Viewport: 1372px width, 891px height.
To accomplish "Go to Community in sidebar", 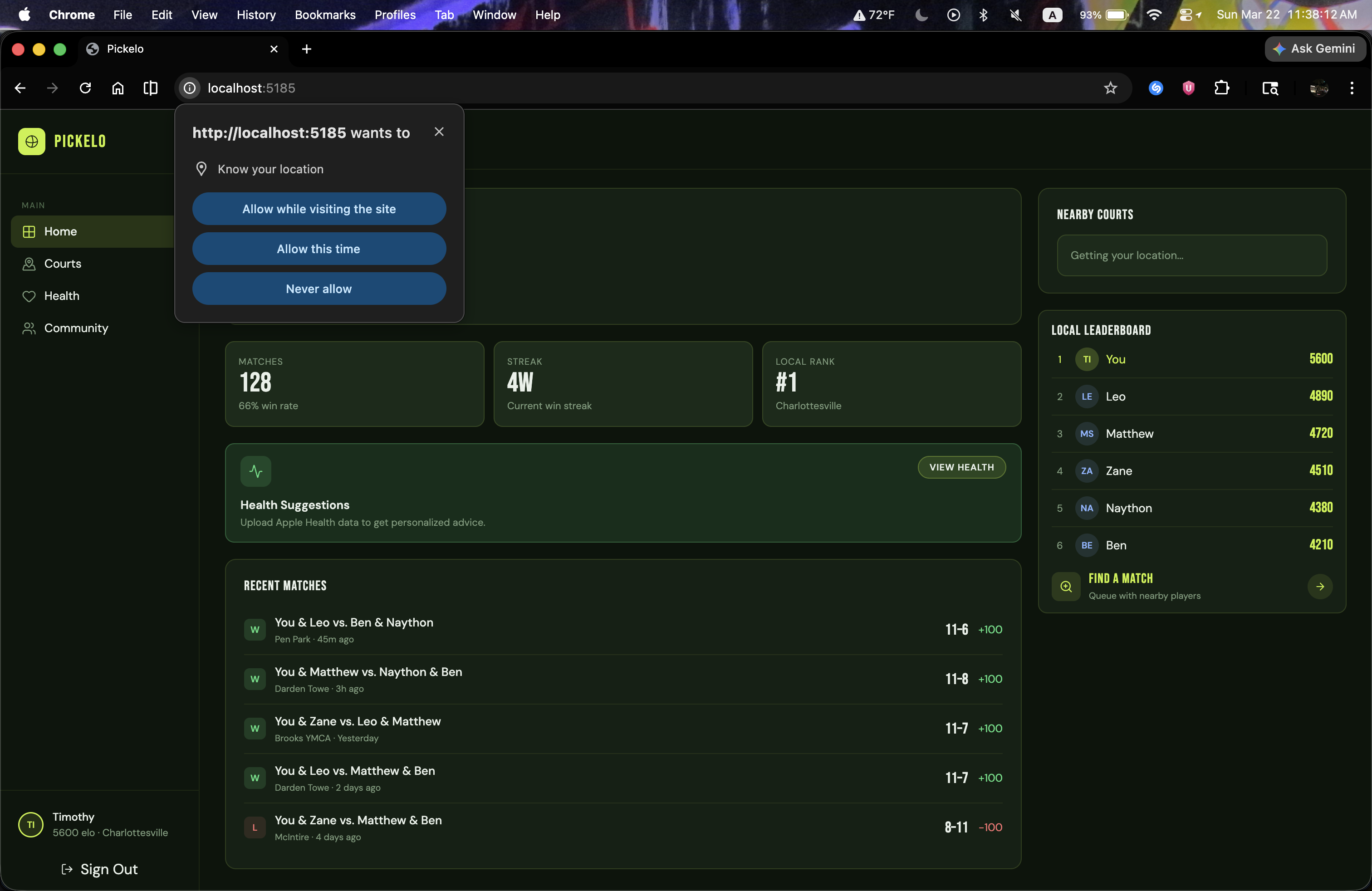I will pyautogui.click(x=75, y=328).
